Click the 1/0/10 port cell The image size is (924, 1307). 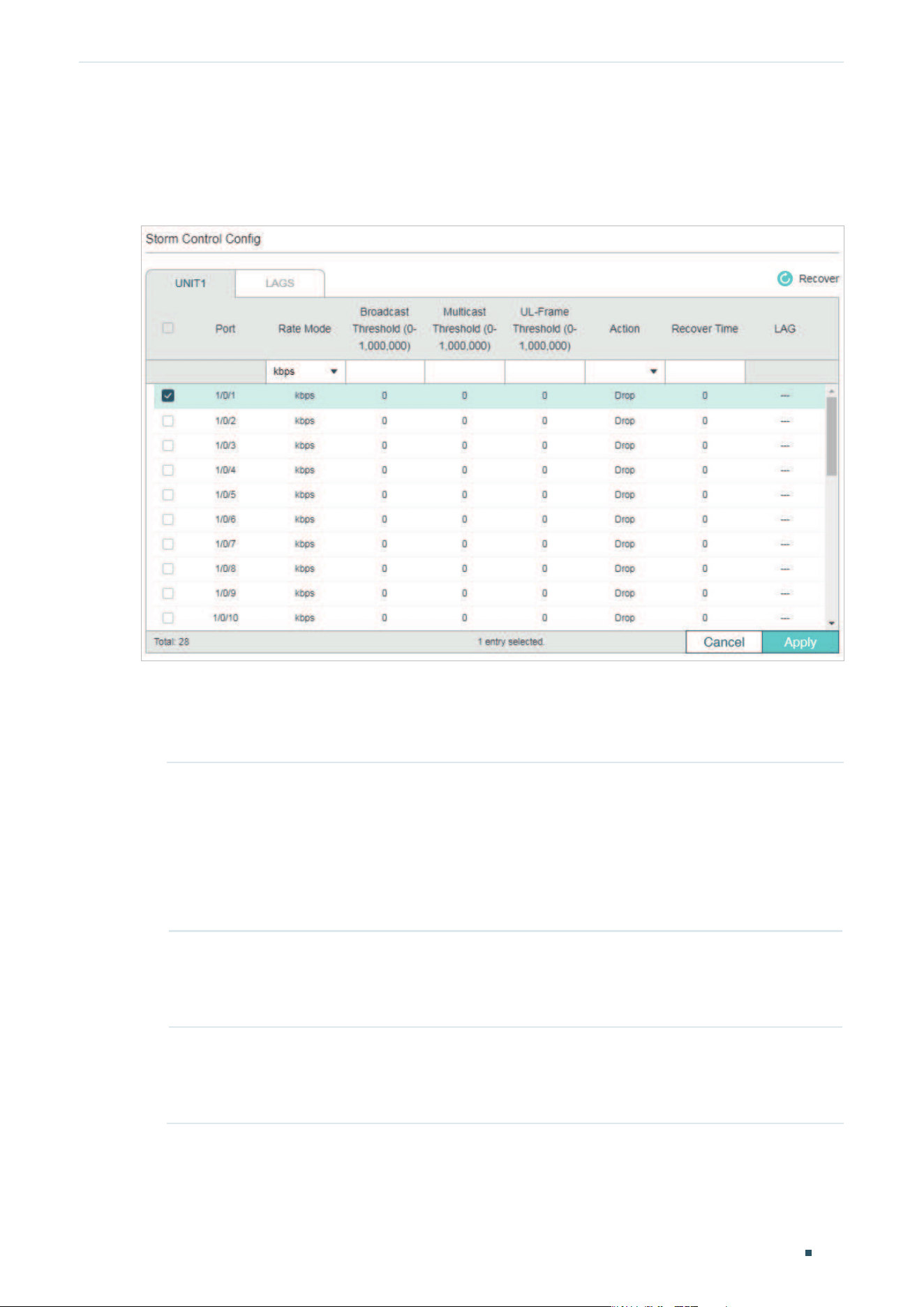225,618
